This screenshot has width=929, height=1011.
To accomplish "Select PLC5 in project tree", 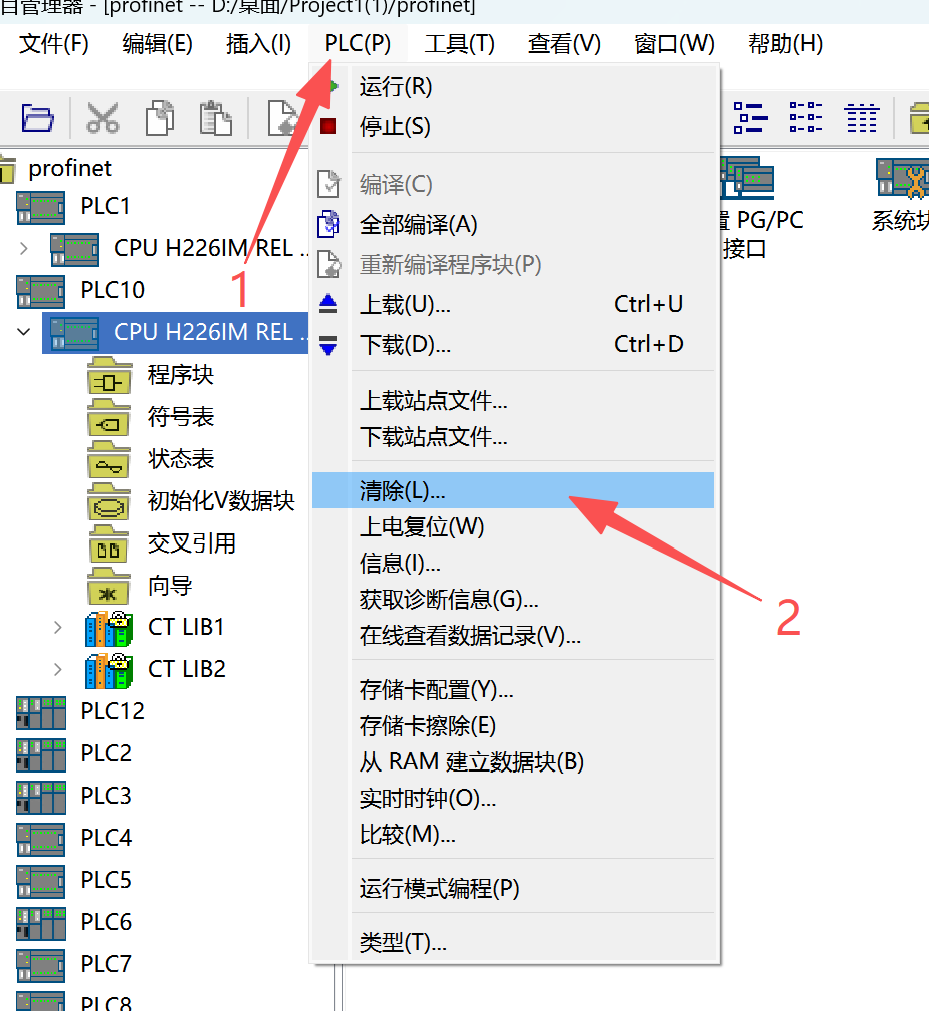I will [106, 879].
